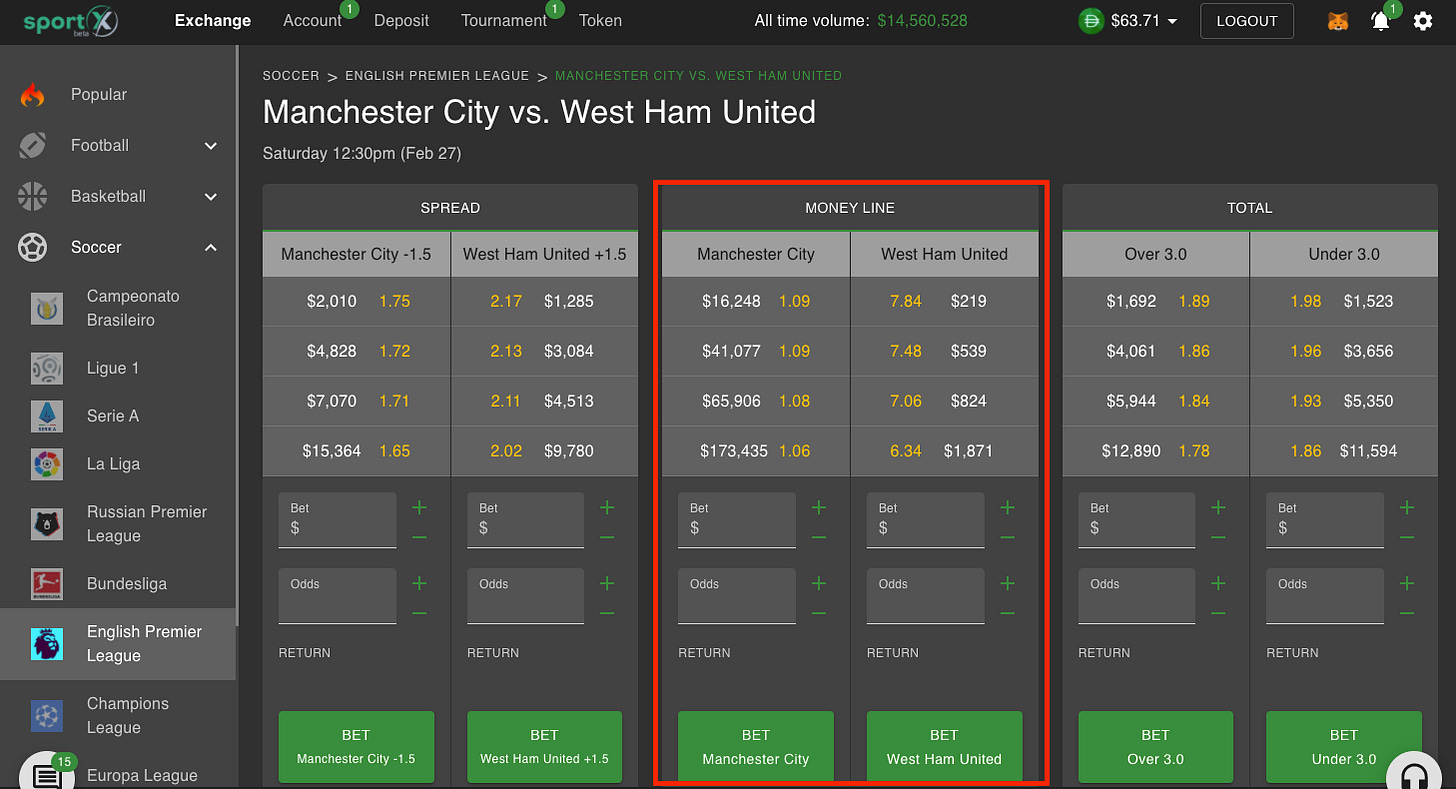Select West Ham United odds 7.06
The width and height of the screenshot is (1456, 789).
click(905, 401)
